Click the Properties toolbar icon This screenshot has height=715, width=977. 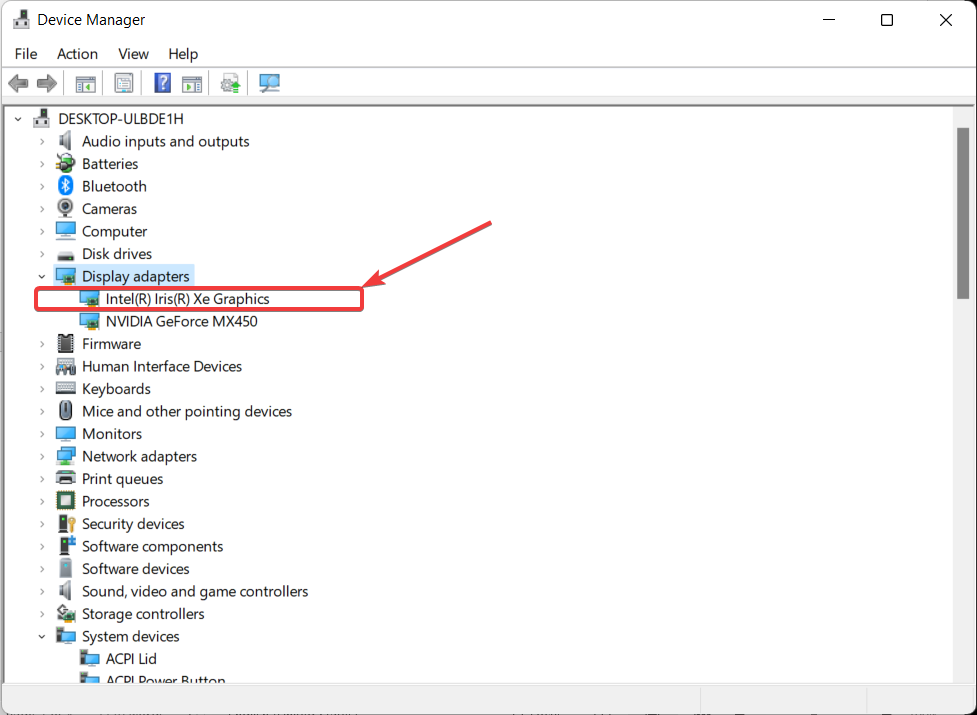[123, 83]
